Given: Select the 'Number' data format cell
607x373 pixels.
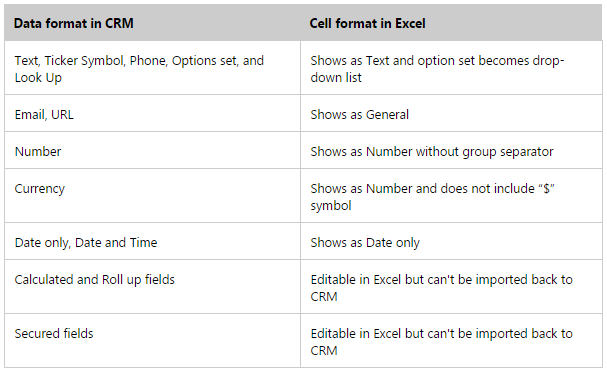Looking at the screenshot, I should tap(152, 150).
